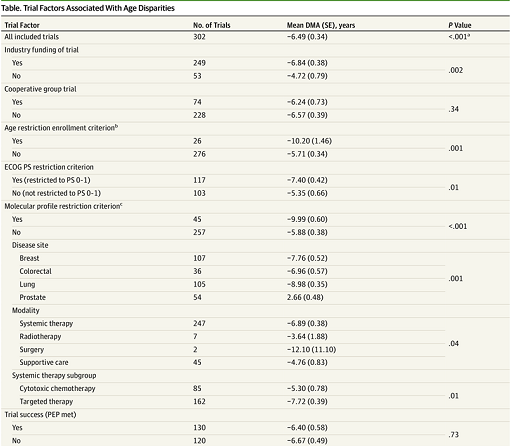This screenshot has width=510, height=446.
Task: Click the 'Surgery' value −12.10 (11.10)
Action: point(311,350)
